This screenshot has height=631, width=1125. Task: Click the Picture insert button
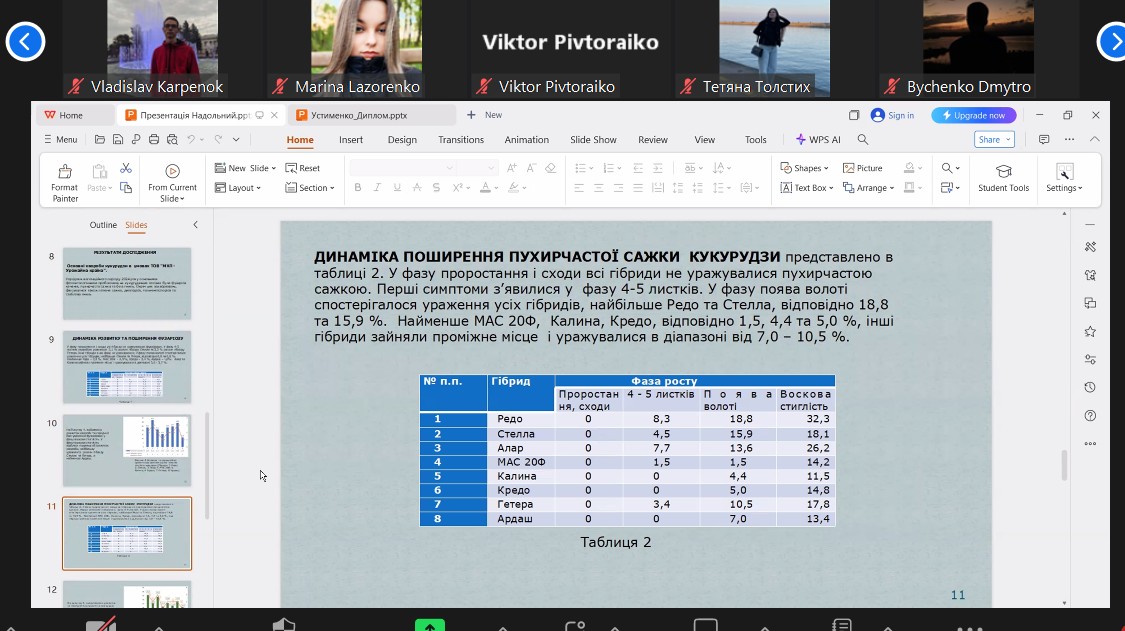pos(862,168)
